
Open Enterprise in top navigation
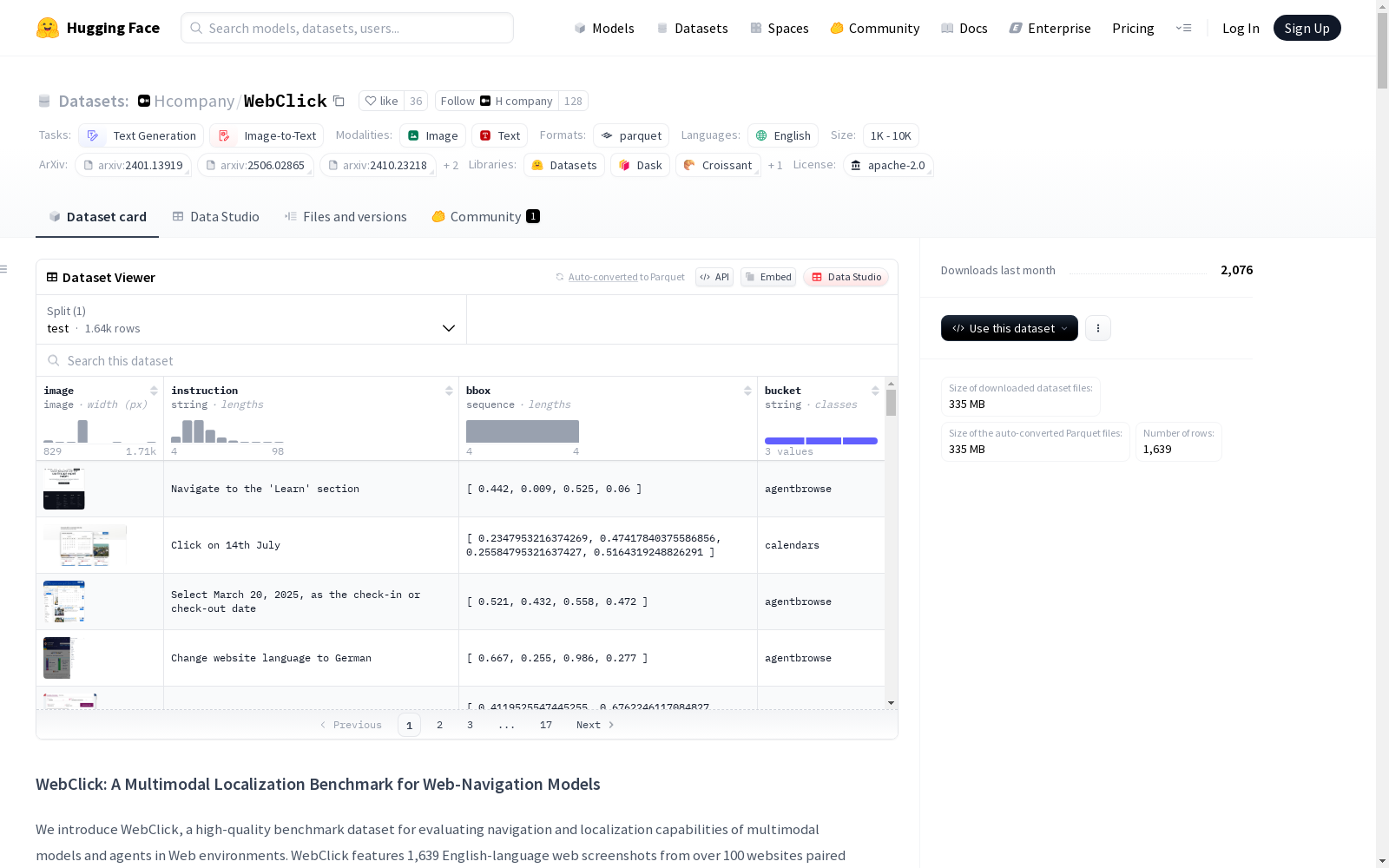[x=1050, y=28]
